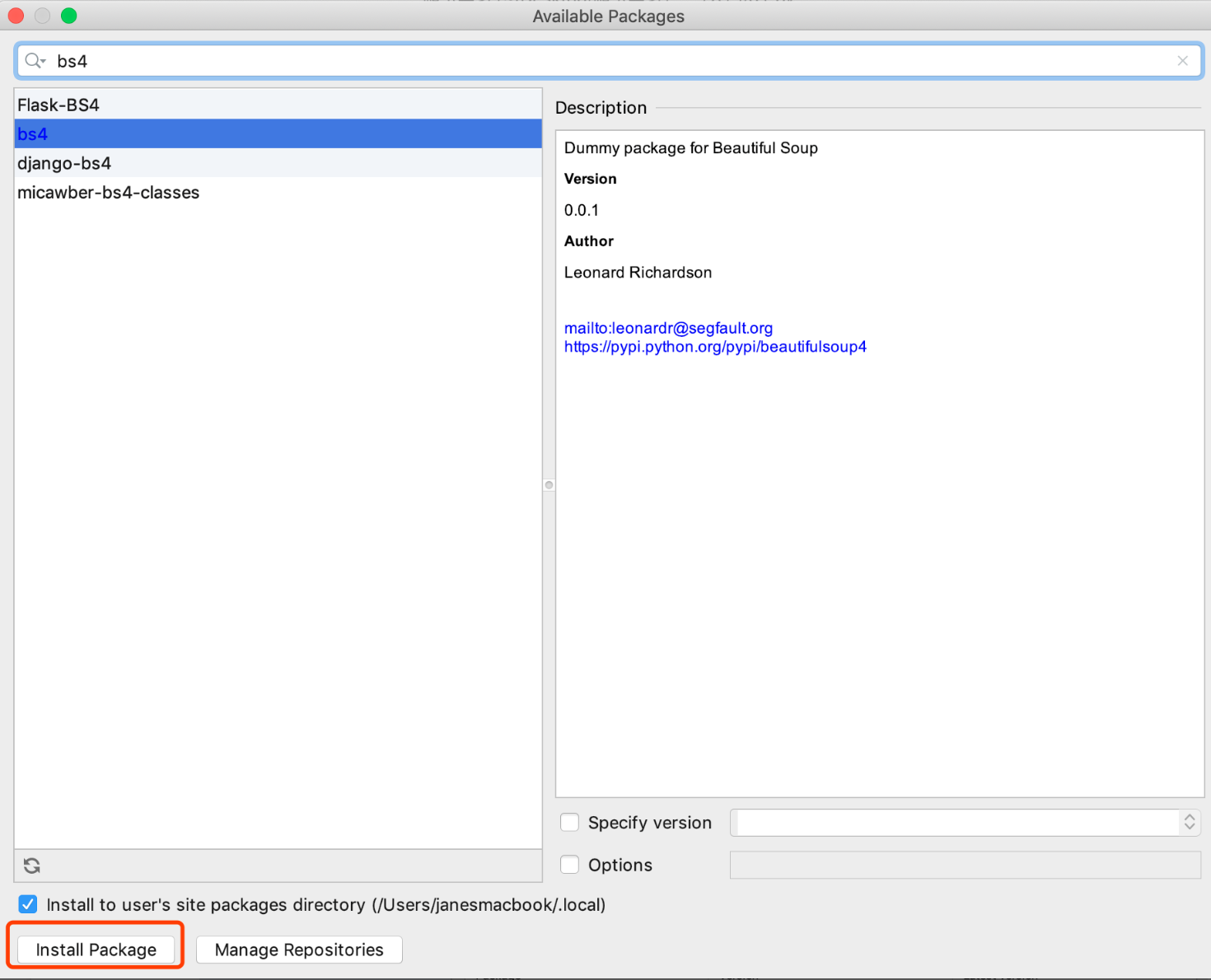The image size is (1211, 980).
Task: Enable the Options checkbox
Action: [x=569, y=865]
